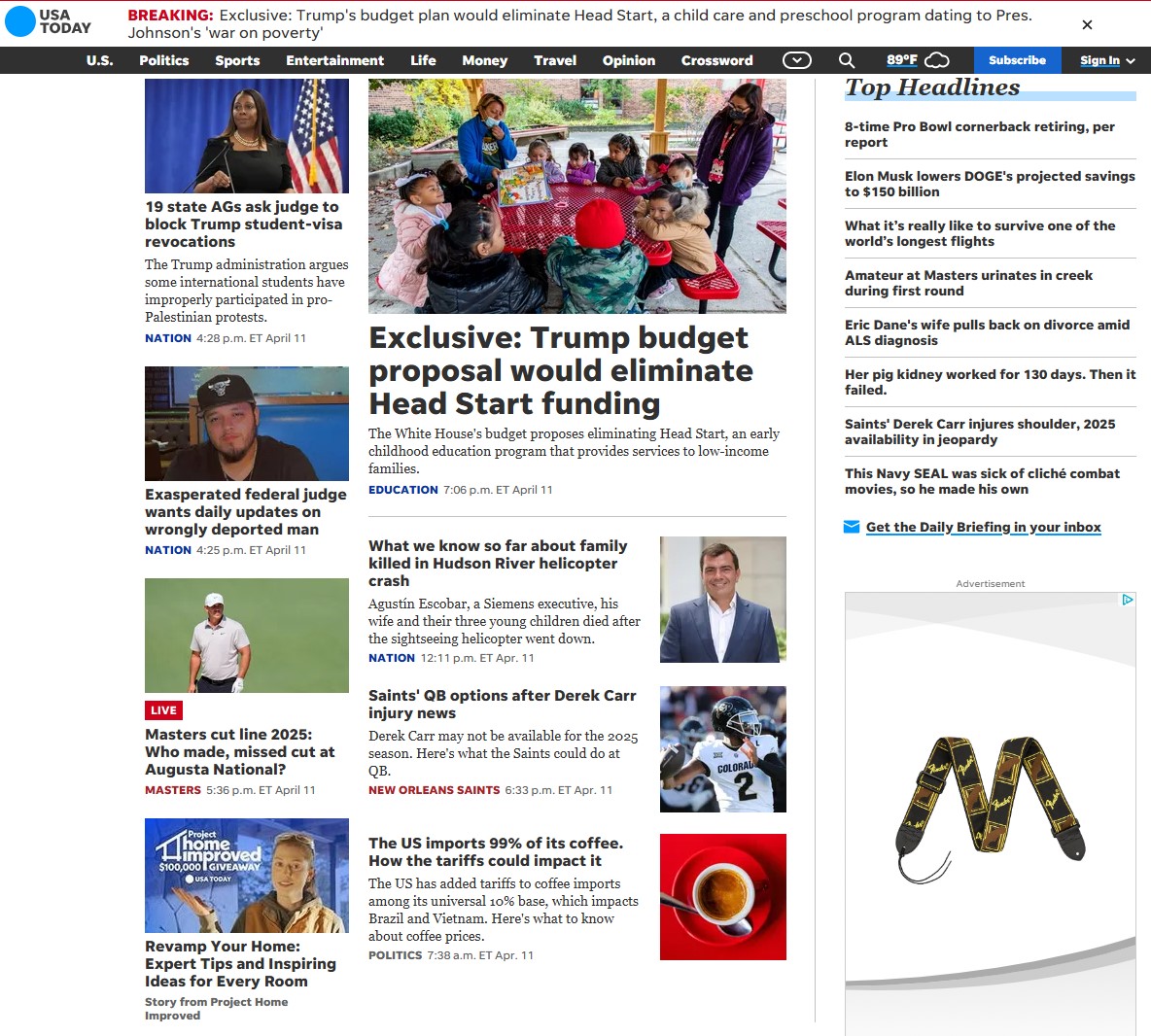The image size is (1151, 1036).
Task: Open the Money section
Action: pyautogui.click(x=484, y=60)
